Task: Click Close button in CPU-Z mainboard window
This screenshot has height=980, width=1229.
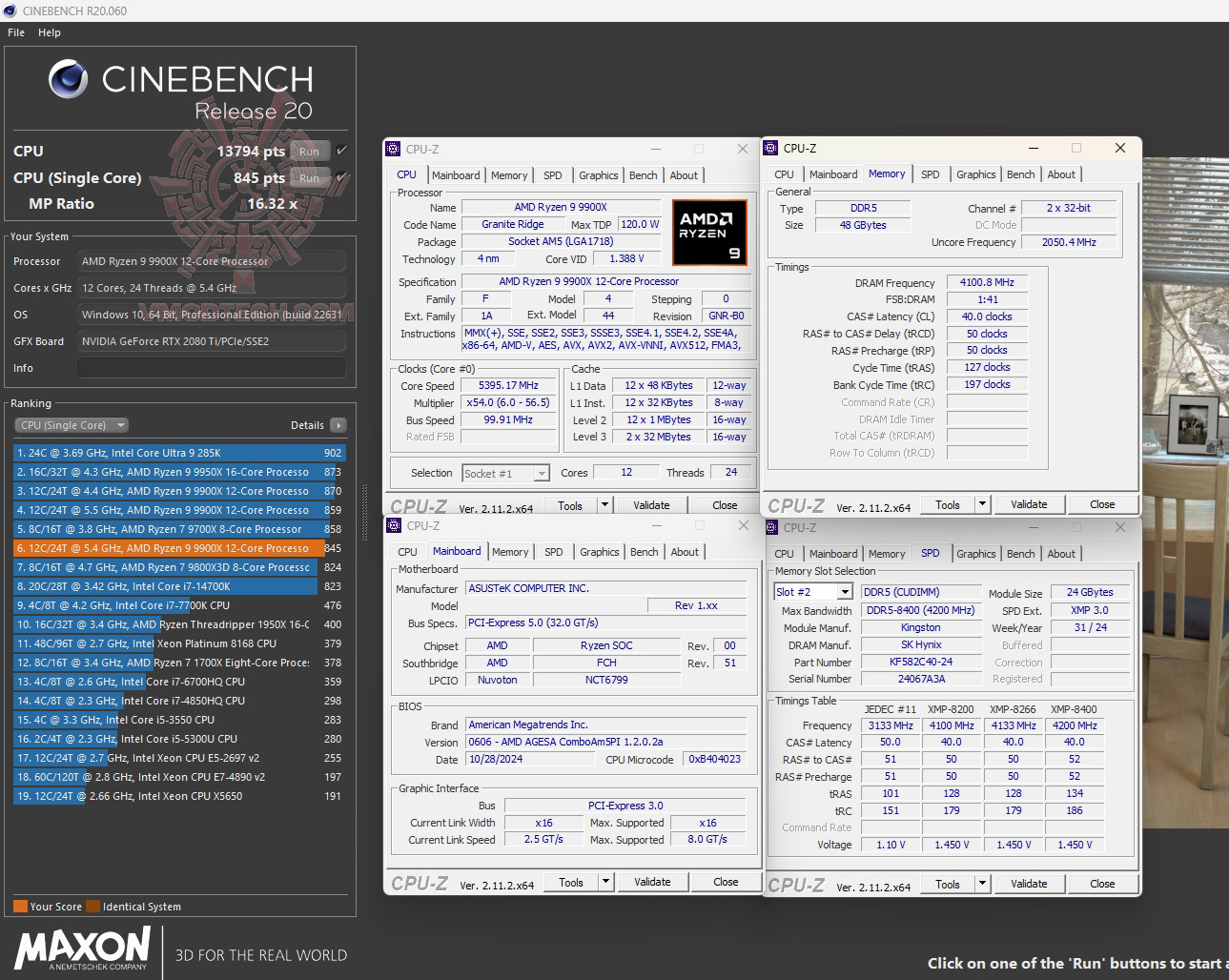Action: [726, 882]
